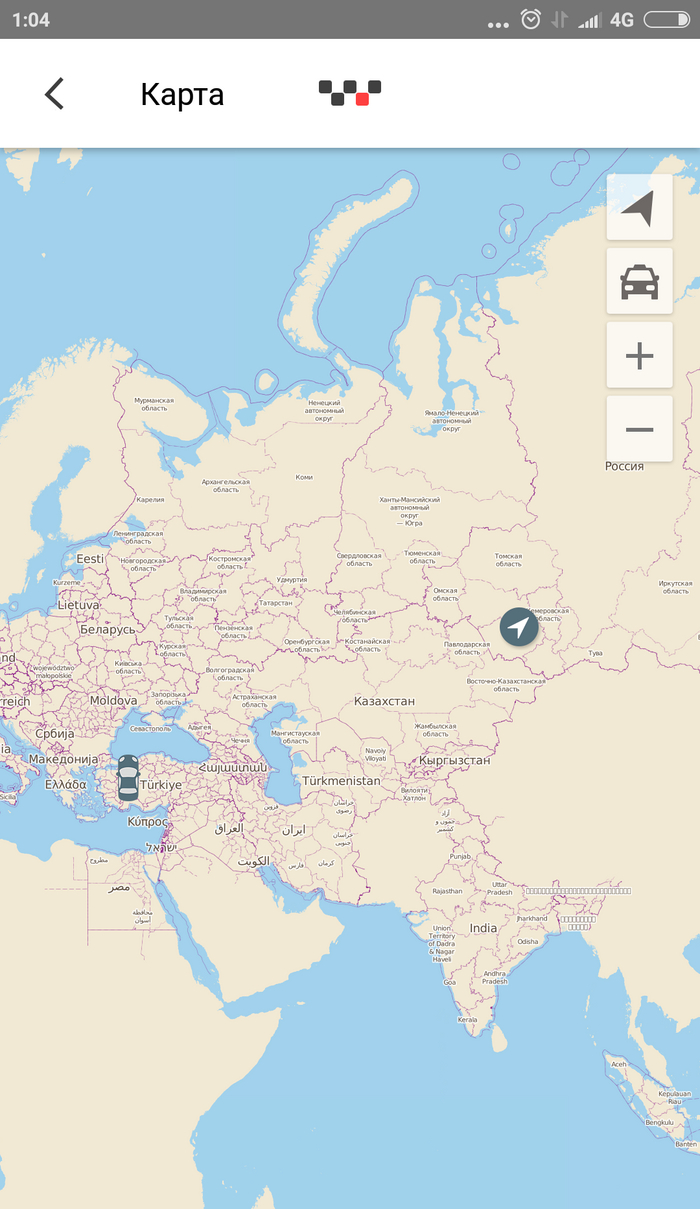Tap the Беларусь label on map
The image size is (700, 1209).
[107, 629]
